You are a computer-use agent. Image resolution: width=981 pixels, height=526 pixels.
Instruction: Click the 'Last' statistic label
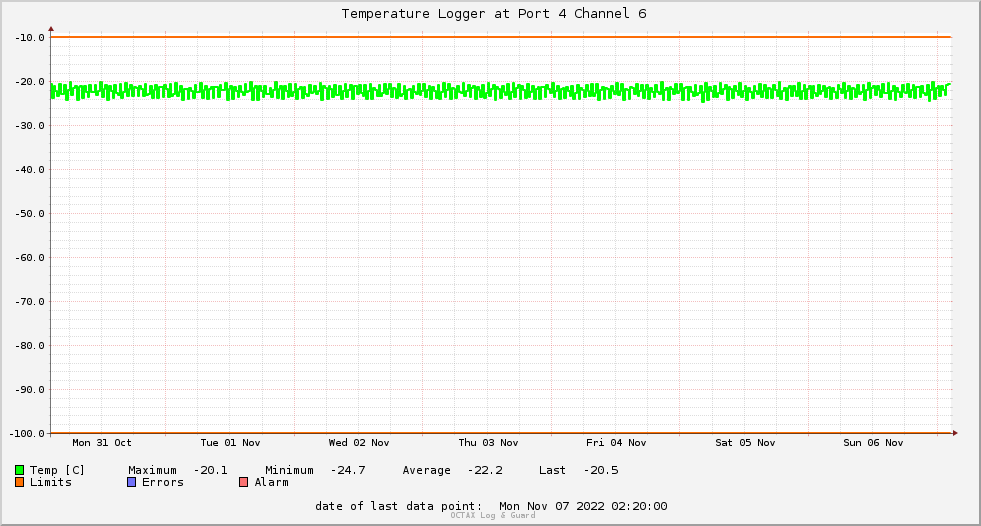(552, 470)
